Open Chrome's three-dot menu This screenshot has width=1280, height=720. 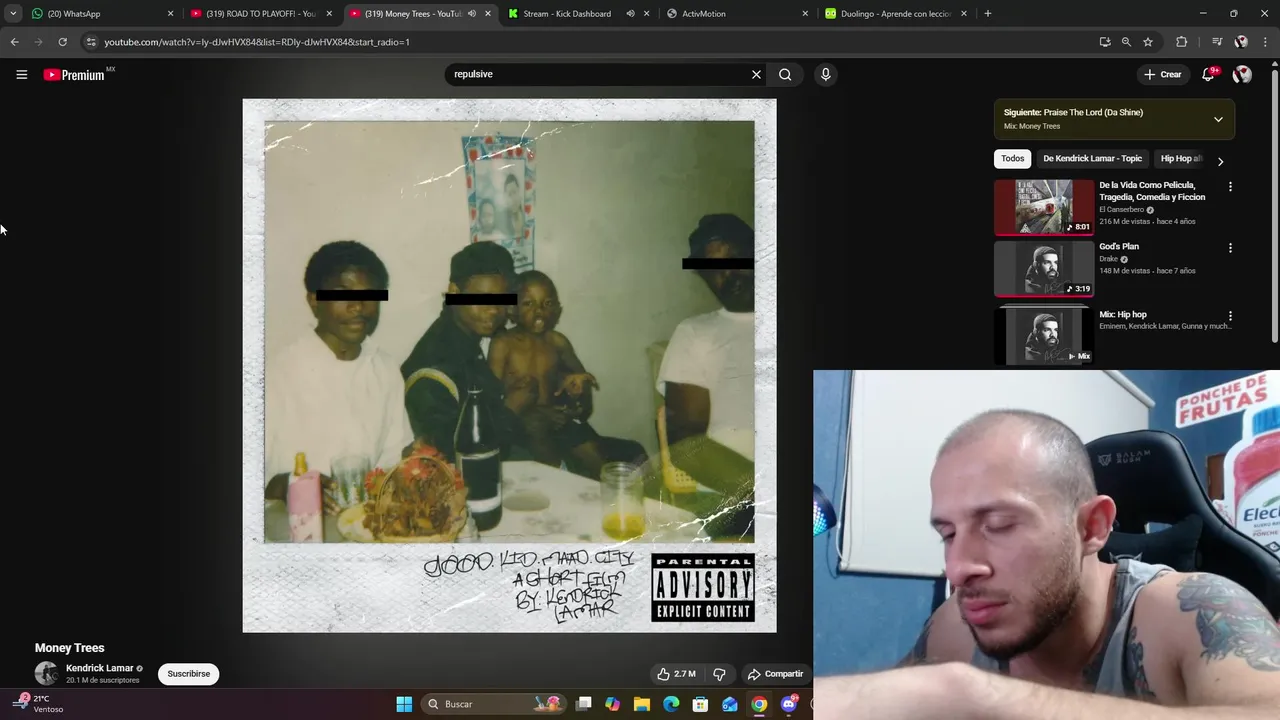point(1265,42)
